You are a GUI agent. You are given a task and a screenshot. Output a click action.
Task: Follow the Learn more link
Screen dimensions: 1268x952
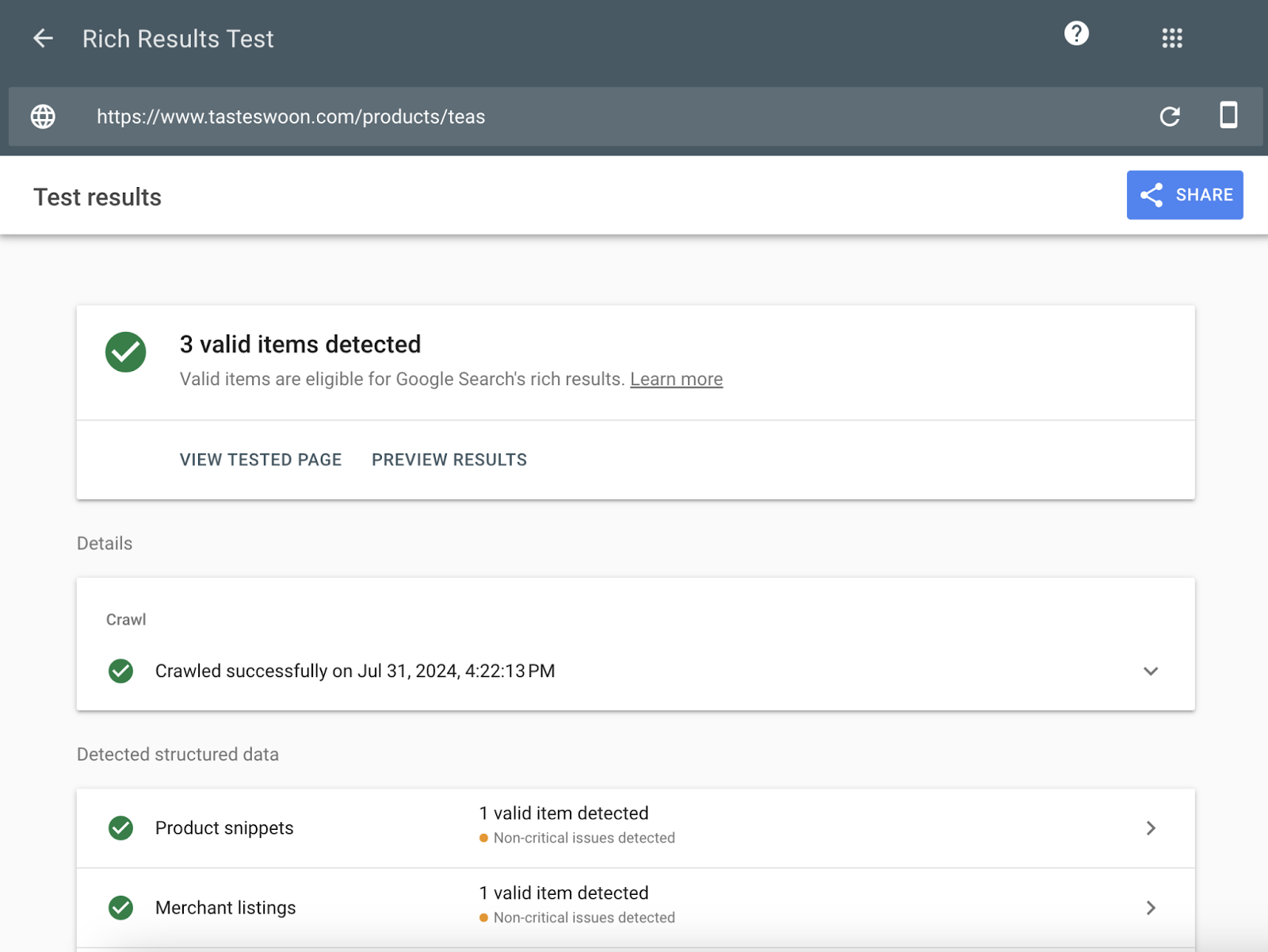[676, 379]
